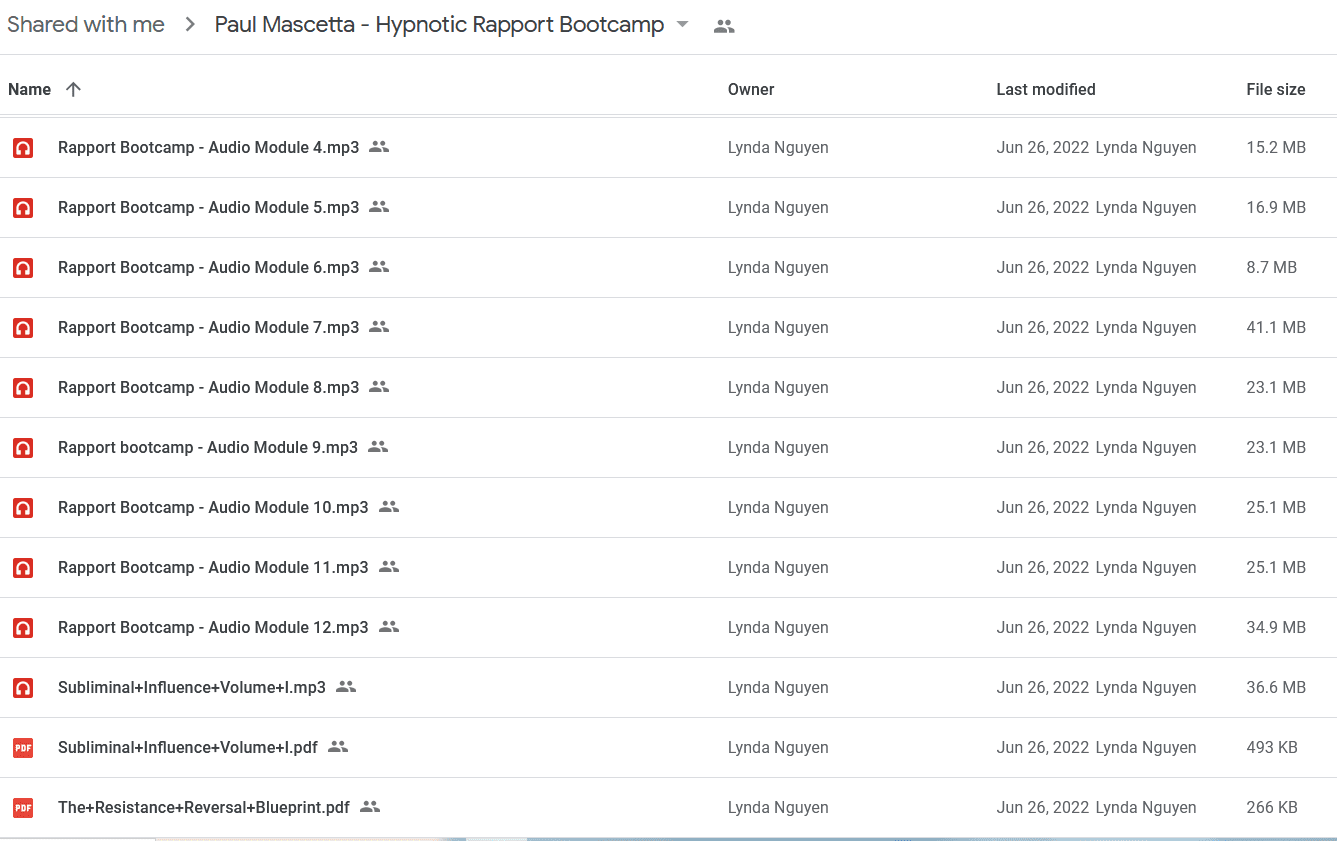1337x841 pixels.
Task: Click audio icon of Audio Module 8.mp3
Action: coord(23,388)
